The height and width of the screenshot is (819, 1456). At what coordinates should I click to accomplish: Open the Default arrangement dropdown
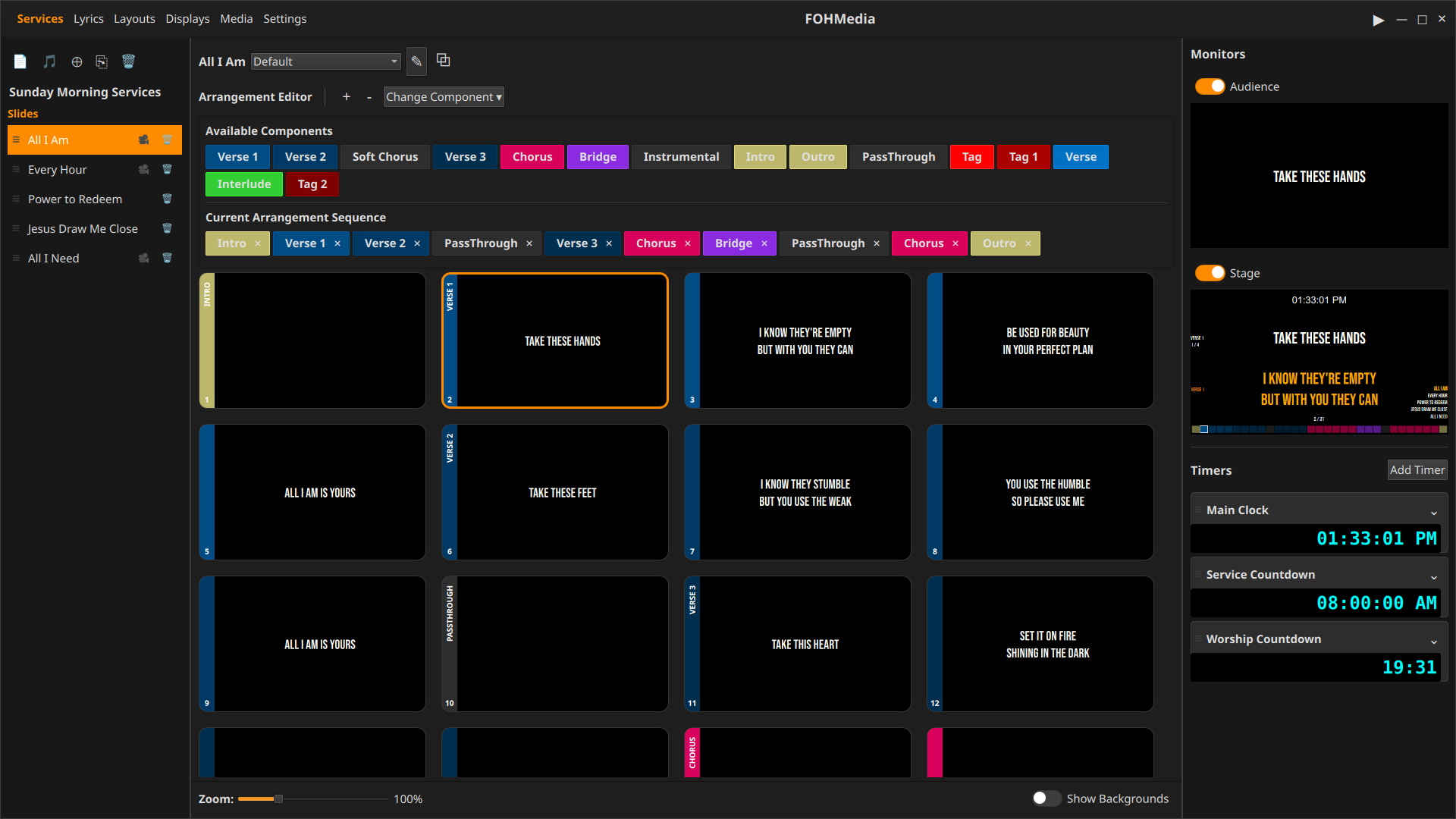[326, 61]
